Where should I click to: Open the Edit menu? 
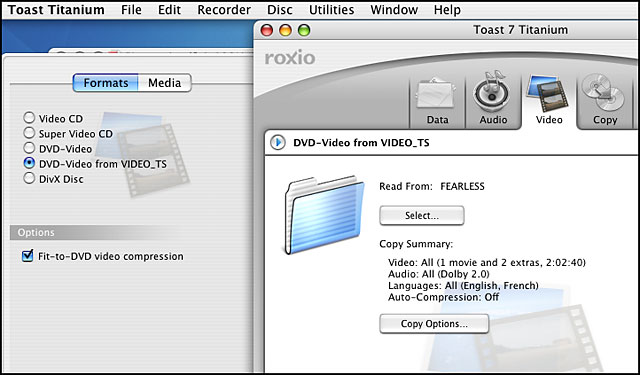(169, 10)
